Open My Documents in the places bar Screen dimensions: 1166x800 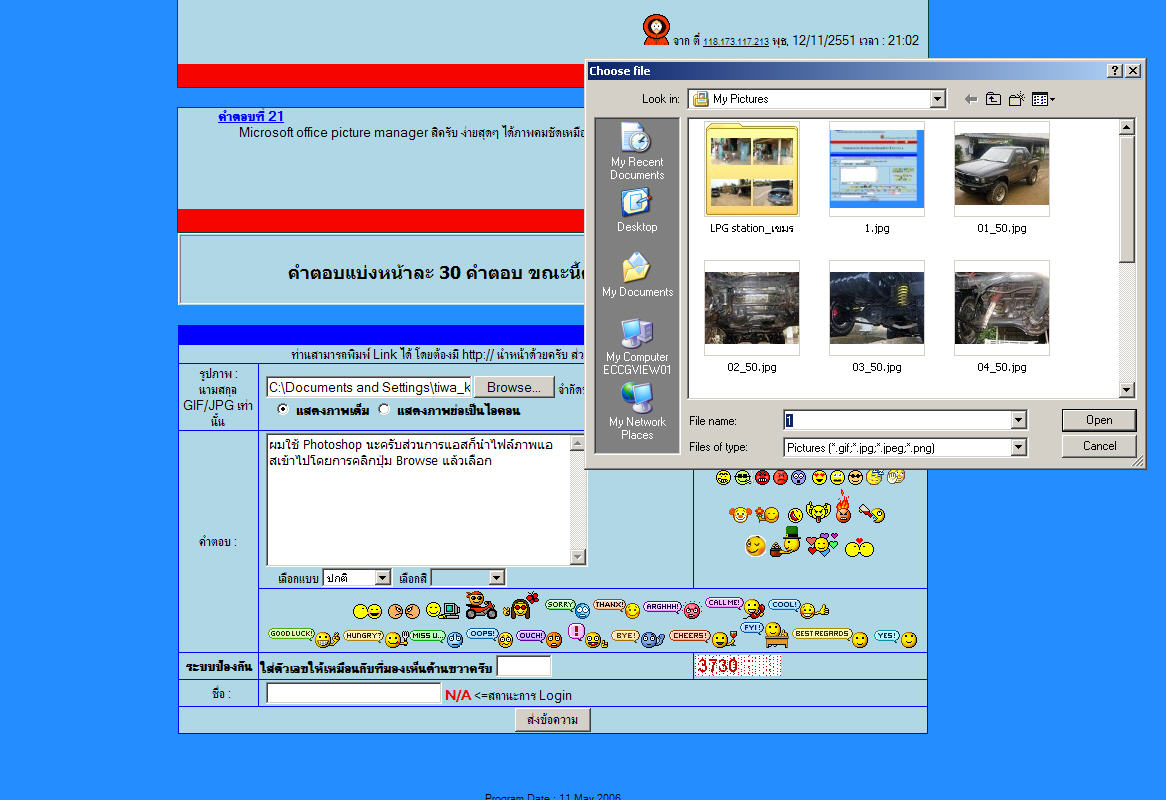637,275
